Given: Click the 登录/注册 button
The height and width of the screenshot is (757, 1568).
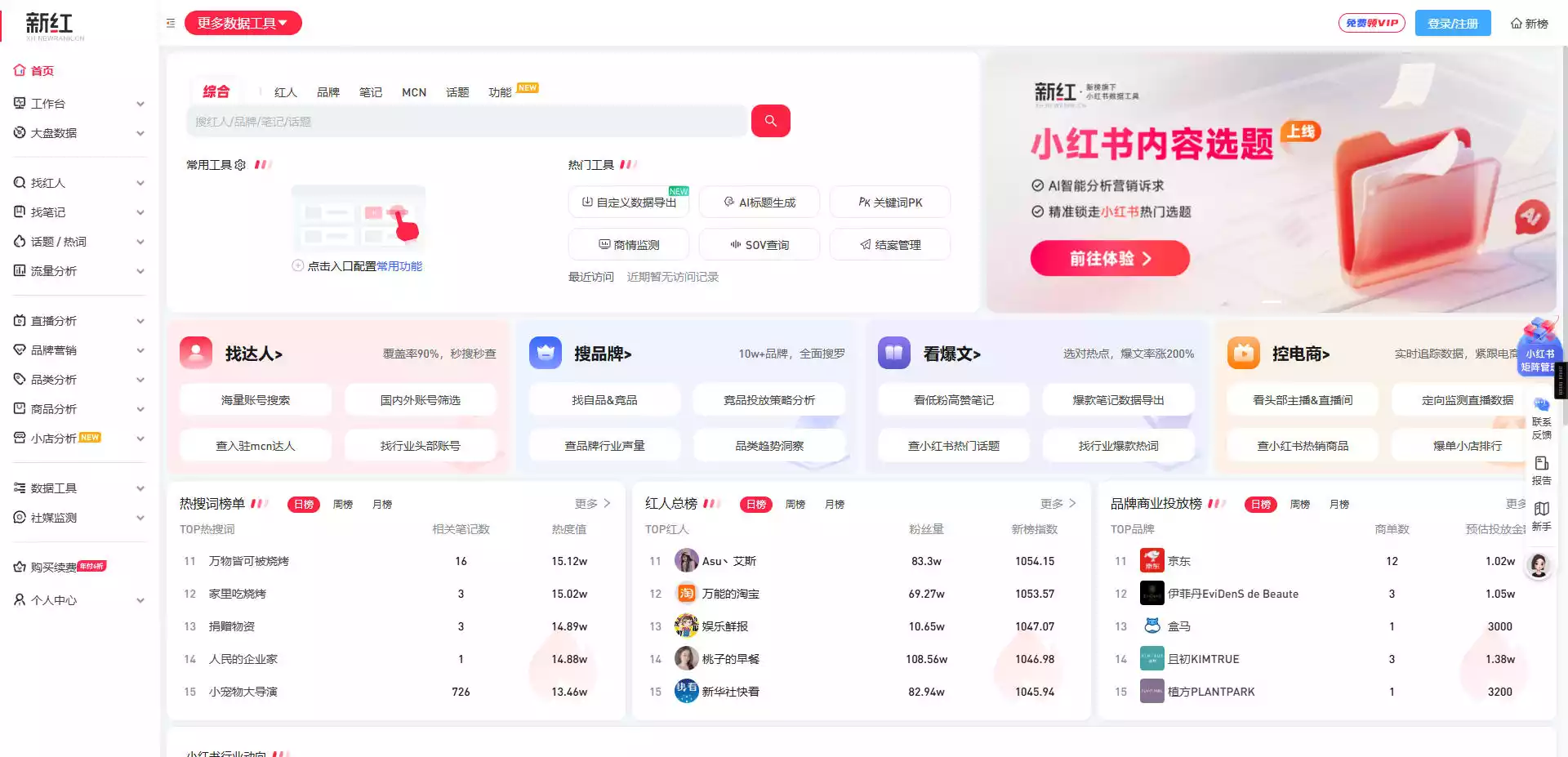Looking at the screenshot, I should (1453, 24).
